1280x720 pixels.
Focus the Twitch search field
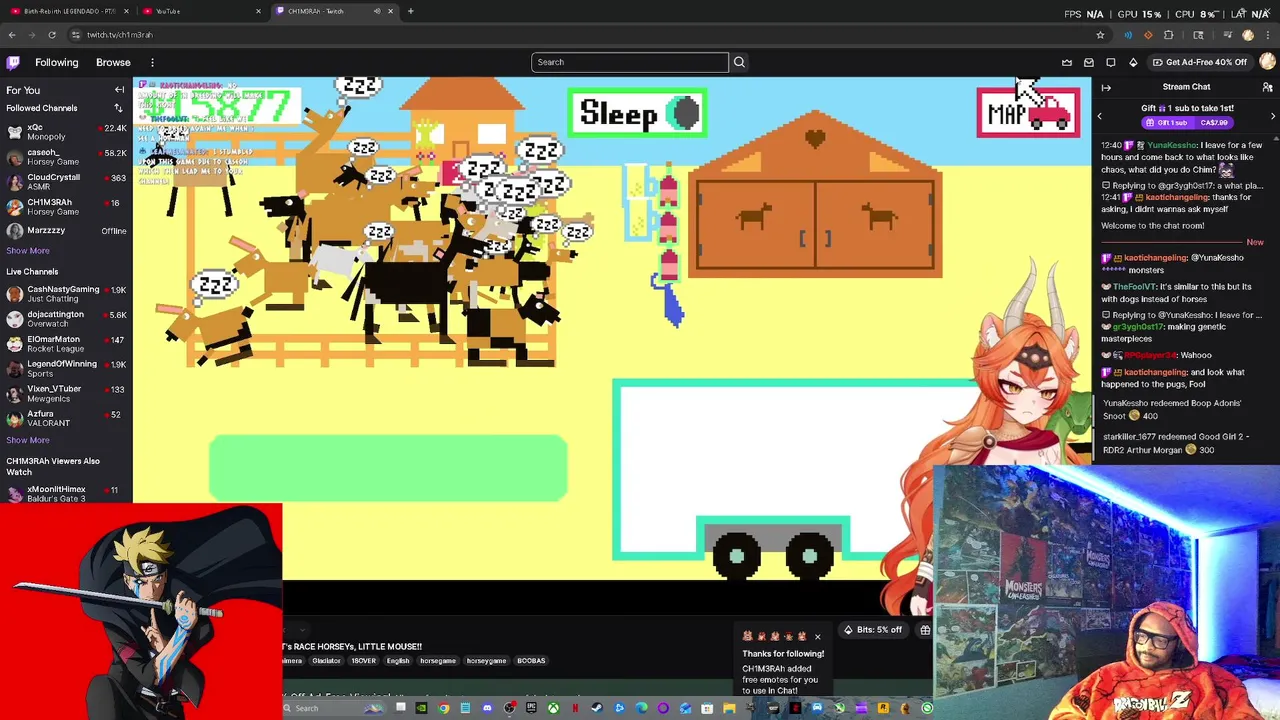[x=630, y=62]
